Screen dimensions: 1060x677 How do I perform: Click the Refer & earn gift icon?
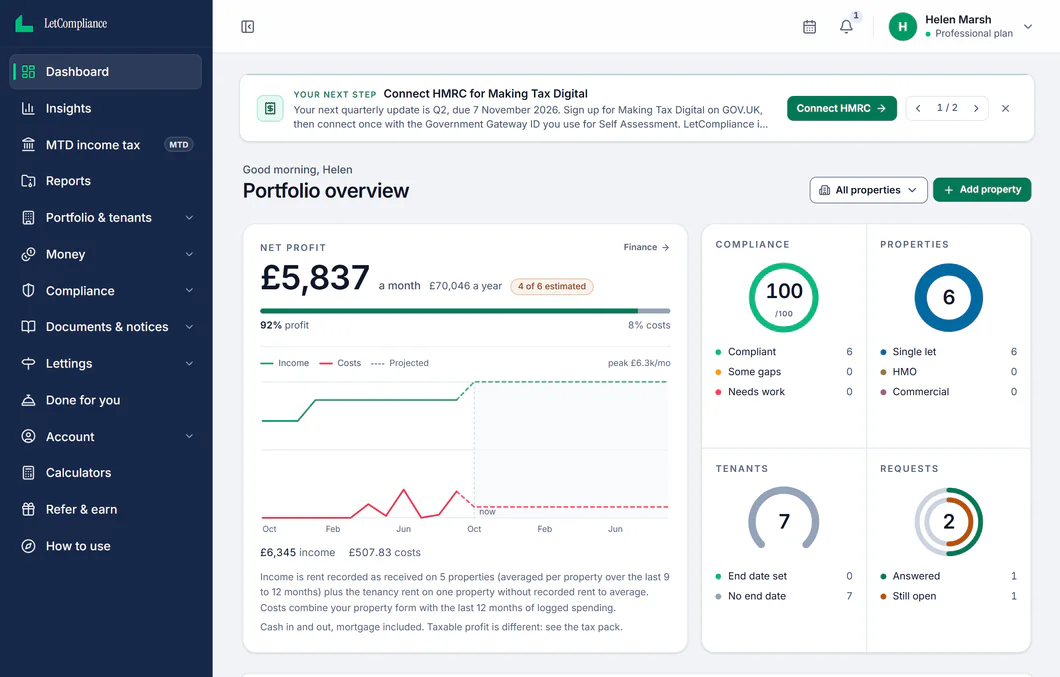(x=28, y=509)
